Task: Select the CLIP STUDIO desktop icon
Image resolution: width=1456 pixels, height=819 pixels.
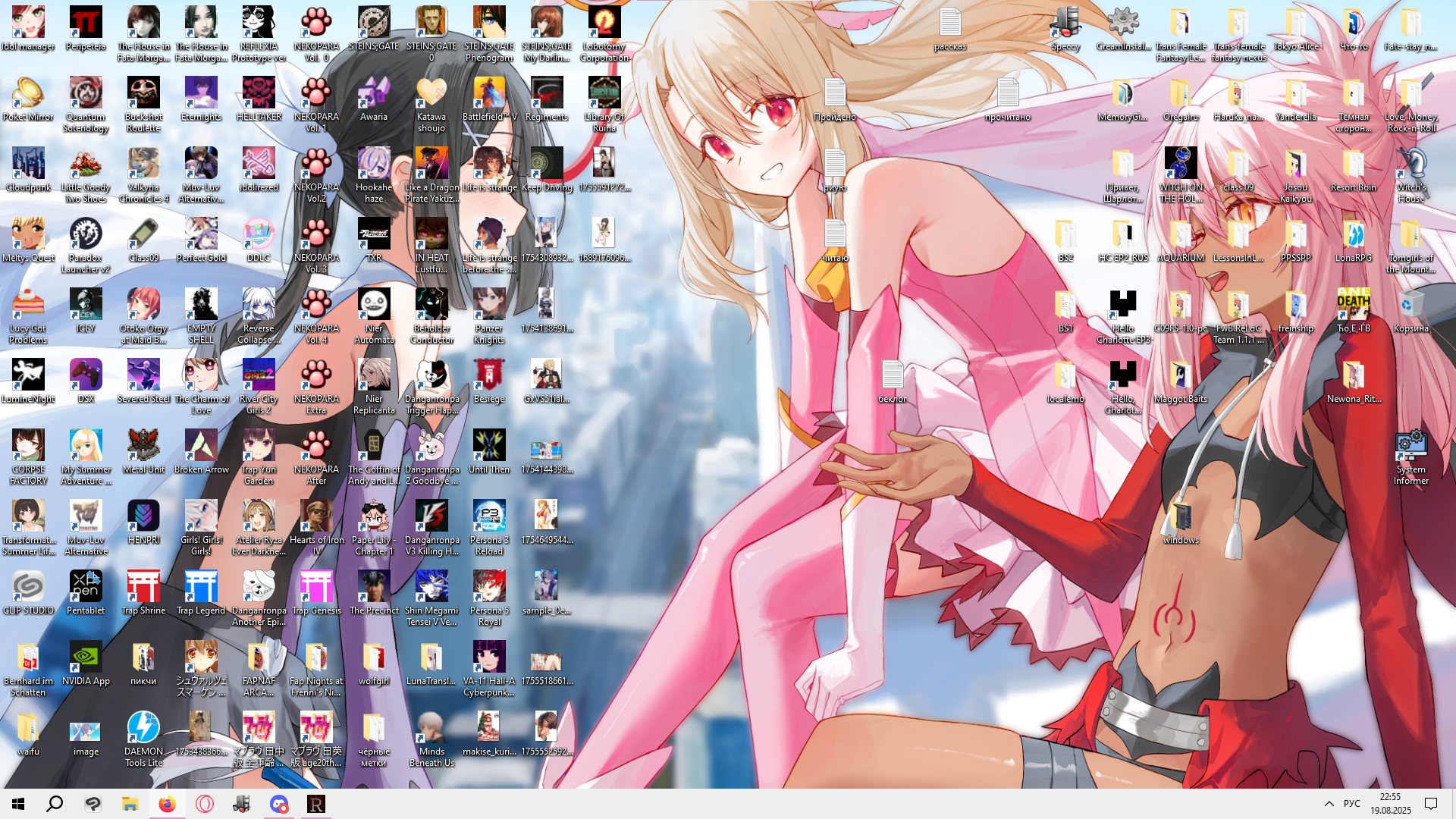Action: 28,588
